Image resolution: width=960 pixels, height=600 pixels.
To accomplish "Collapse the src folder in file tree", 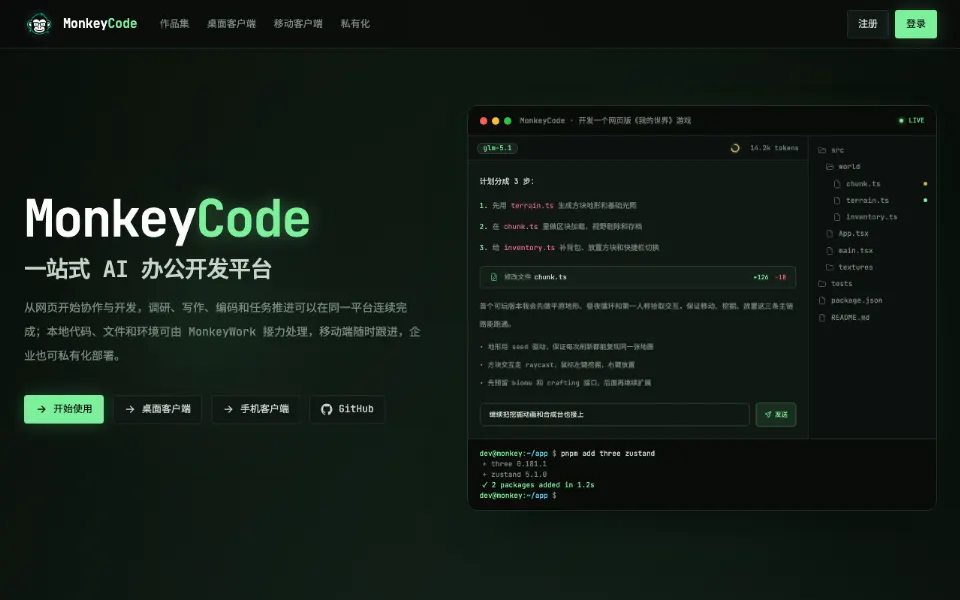I will (x=831, y=150).
